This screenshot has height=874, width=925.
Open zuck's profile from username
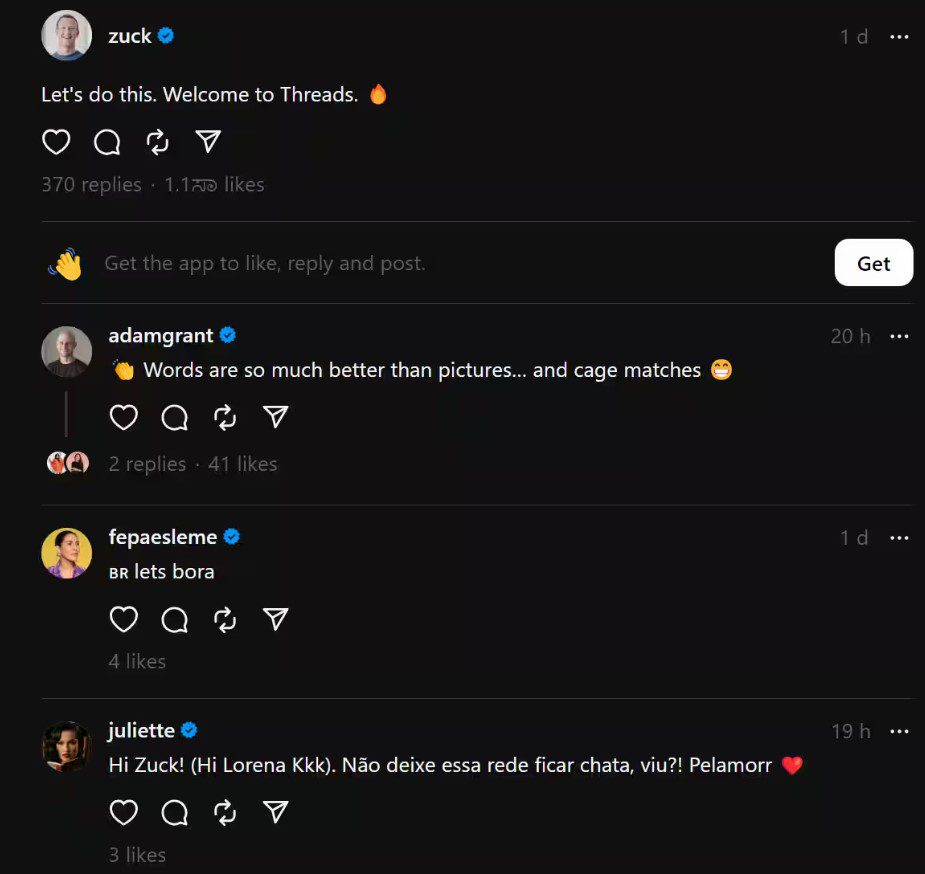[x=130, y=36]
